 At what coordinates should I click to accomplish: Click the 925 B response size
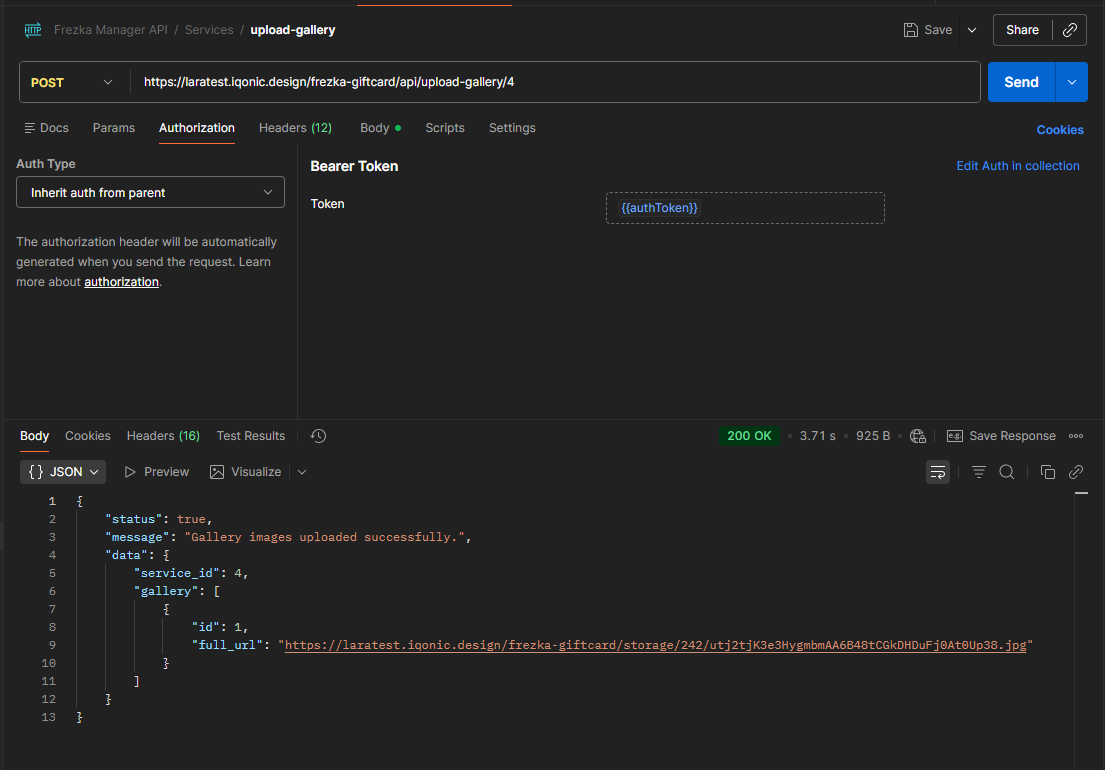click(872, 436)
